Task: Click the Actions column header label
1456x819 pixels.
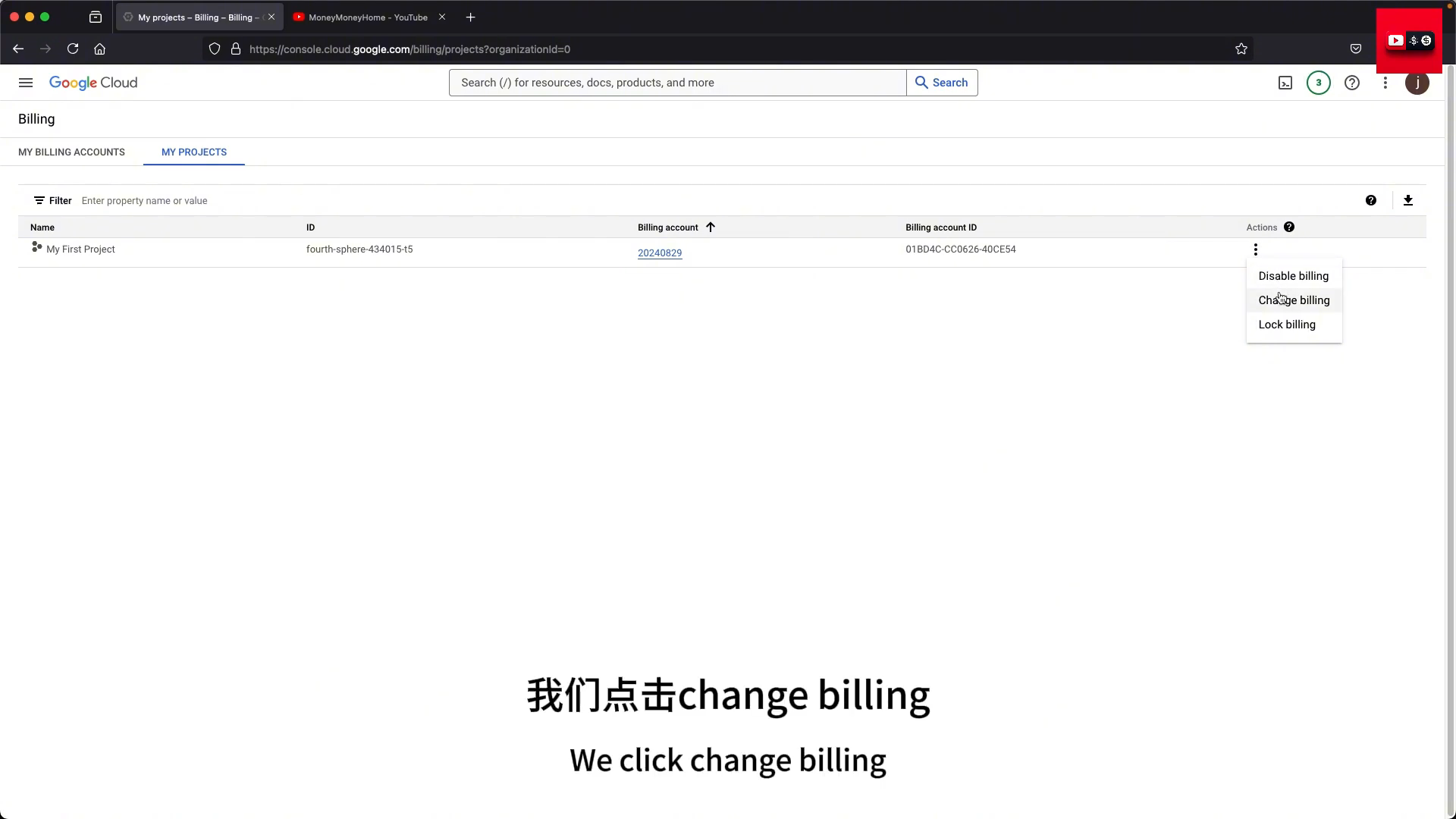Action: [1262, 227]
